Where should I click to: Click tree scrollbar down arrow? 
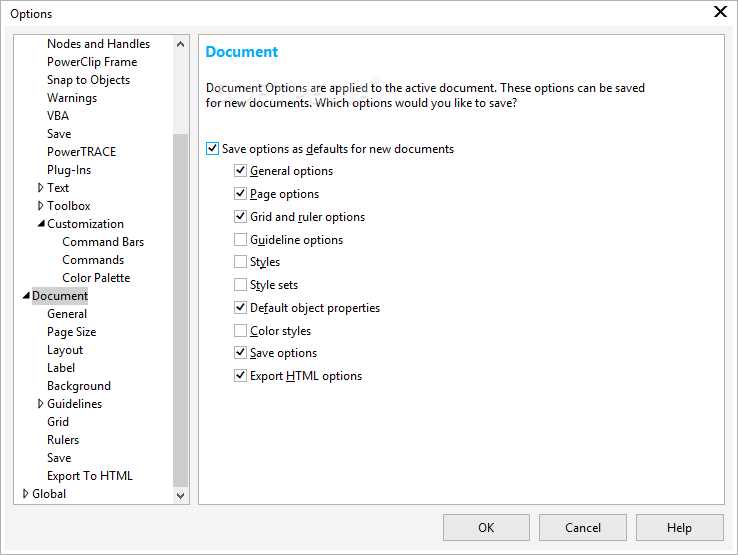coord(180,495)
